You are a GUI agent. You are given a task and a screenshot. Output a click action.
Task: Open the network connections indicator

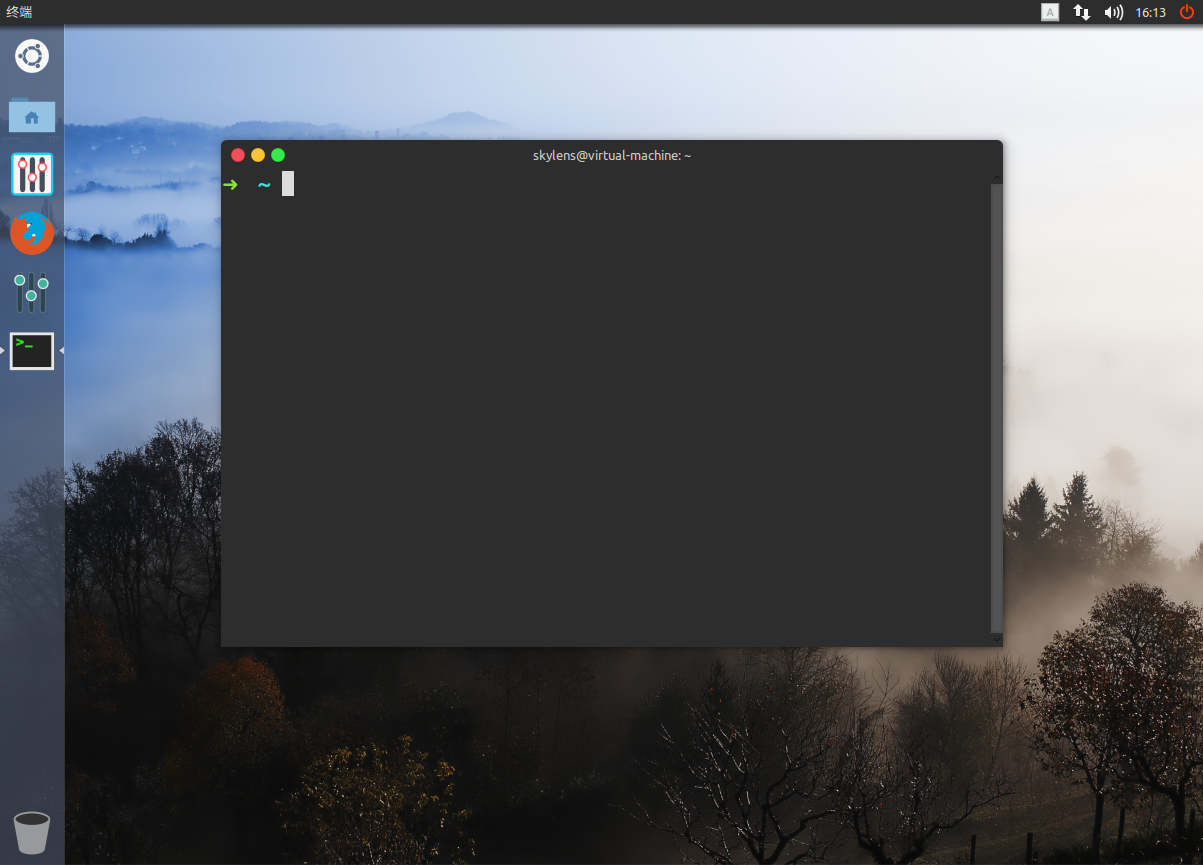click(1082, 12)
